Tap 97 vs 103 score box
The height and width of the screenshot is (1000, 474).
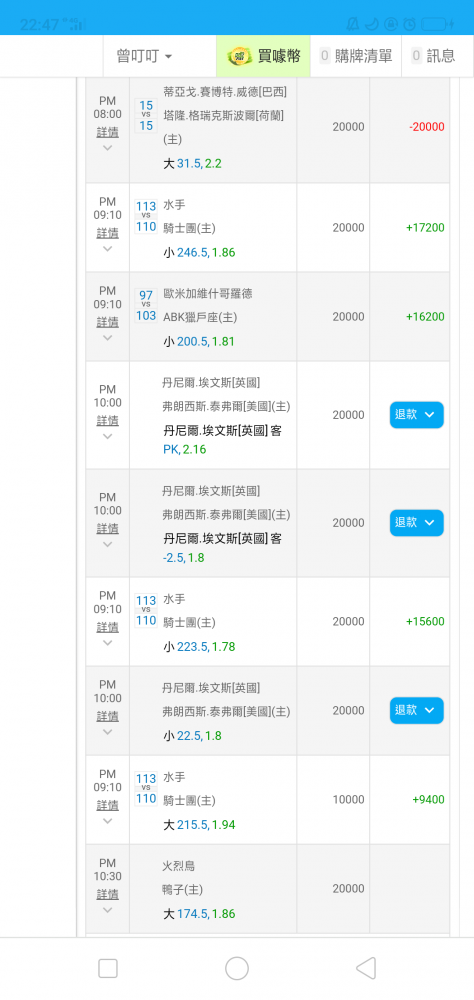[146, 305]
